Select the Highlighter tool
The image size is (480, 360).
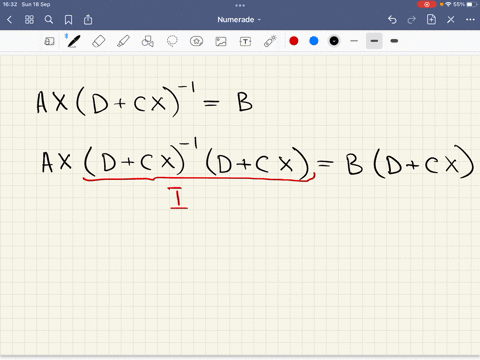pos(123,41)
